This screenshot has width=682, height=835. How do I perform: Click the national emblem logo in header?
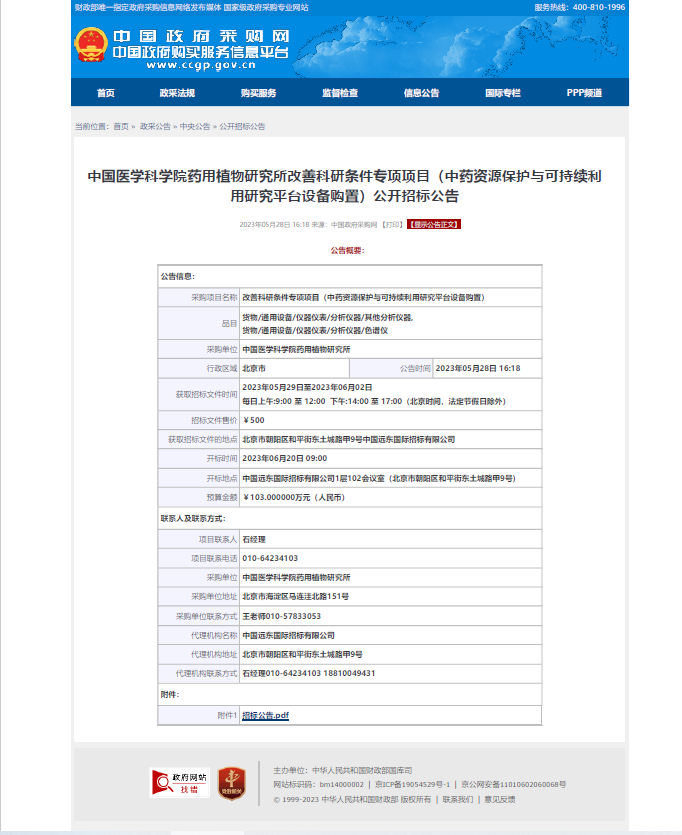91,44
